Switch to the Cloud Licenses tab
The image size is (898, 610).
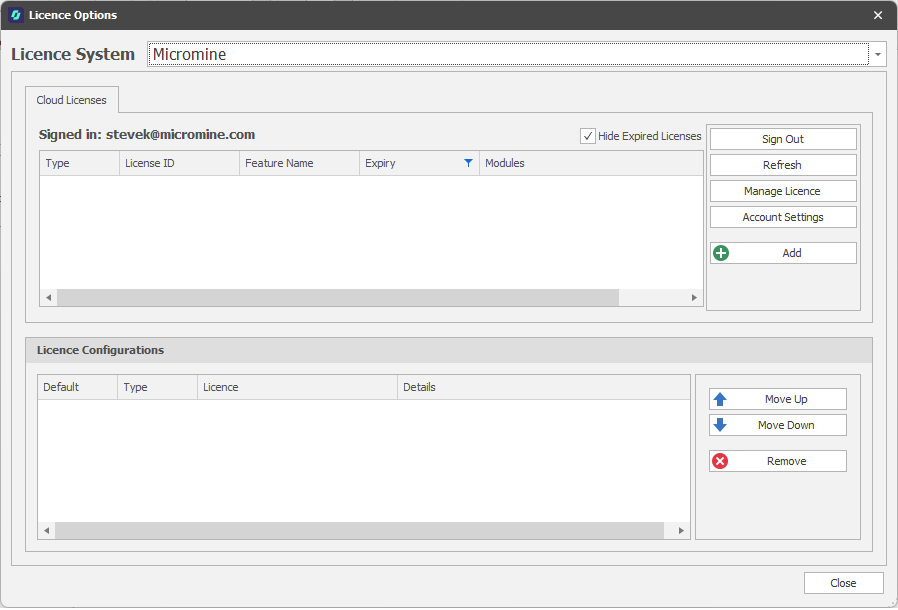pos(72,100)
